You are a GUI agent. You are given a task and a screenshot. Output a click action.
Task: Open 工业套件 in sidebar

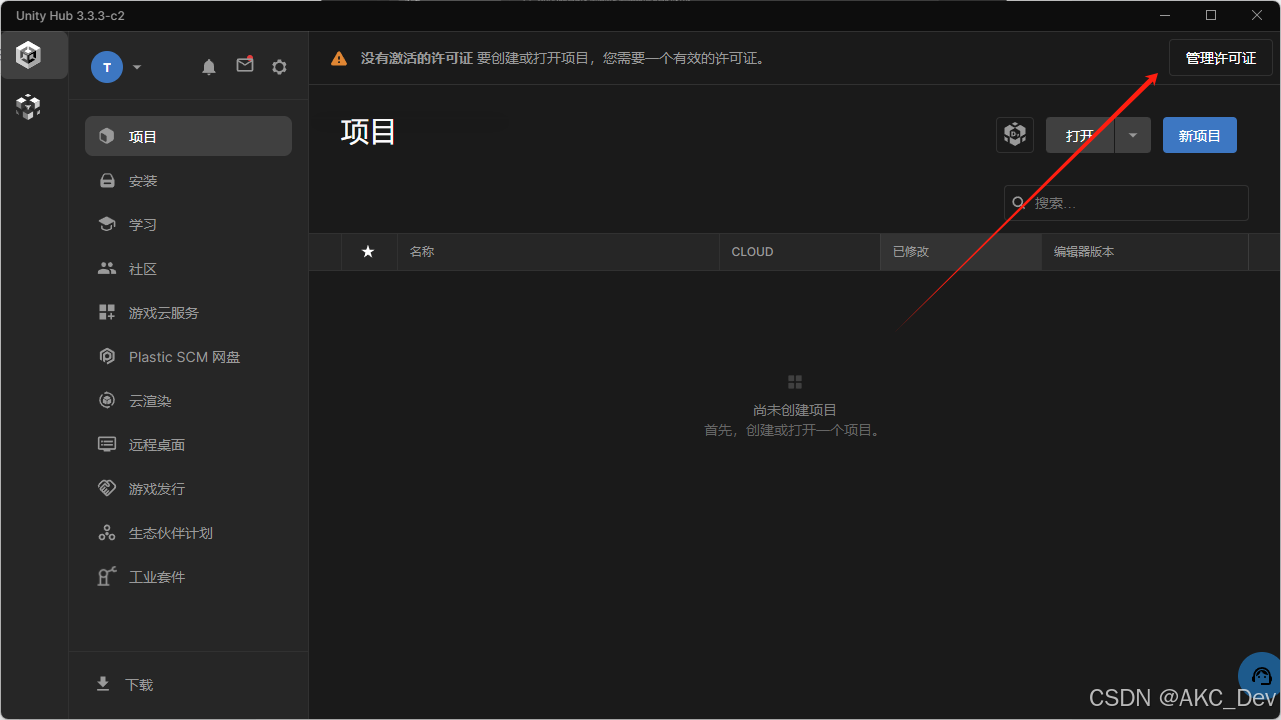[x=188, y=577]
